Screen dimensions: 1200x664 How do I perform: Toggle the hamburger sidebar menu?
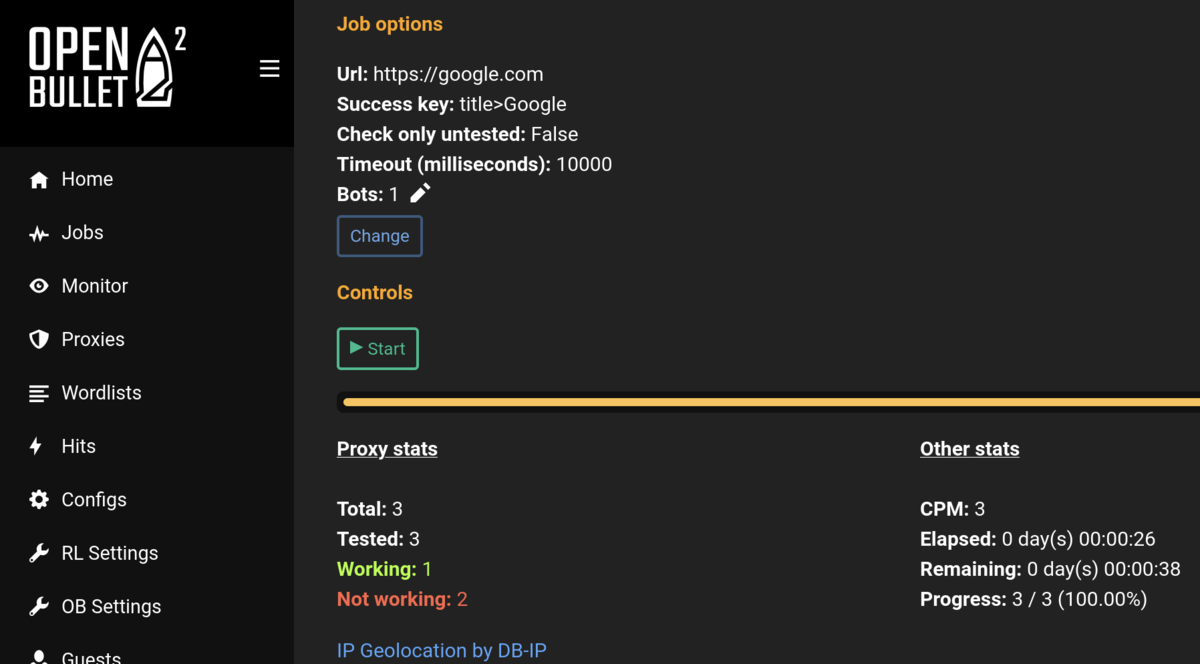pyautogui.click(x=269, y=68)
